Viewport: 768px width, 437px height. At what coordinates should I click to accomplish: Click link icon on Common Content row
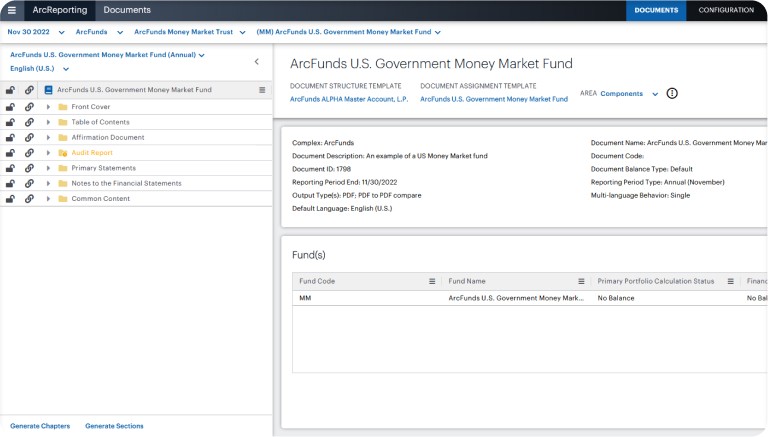click(x=29, y=199)
